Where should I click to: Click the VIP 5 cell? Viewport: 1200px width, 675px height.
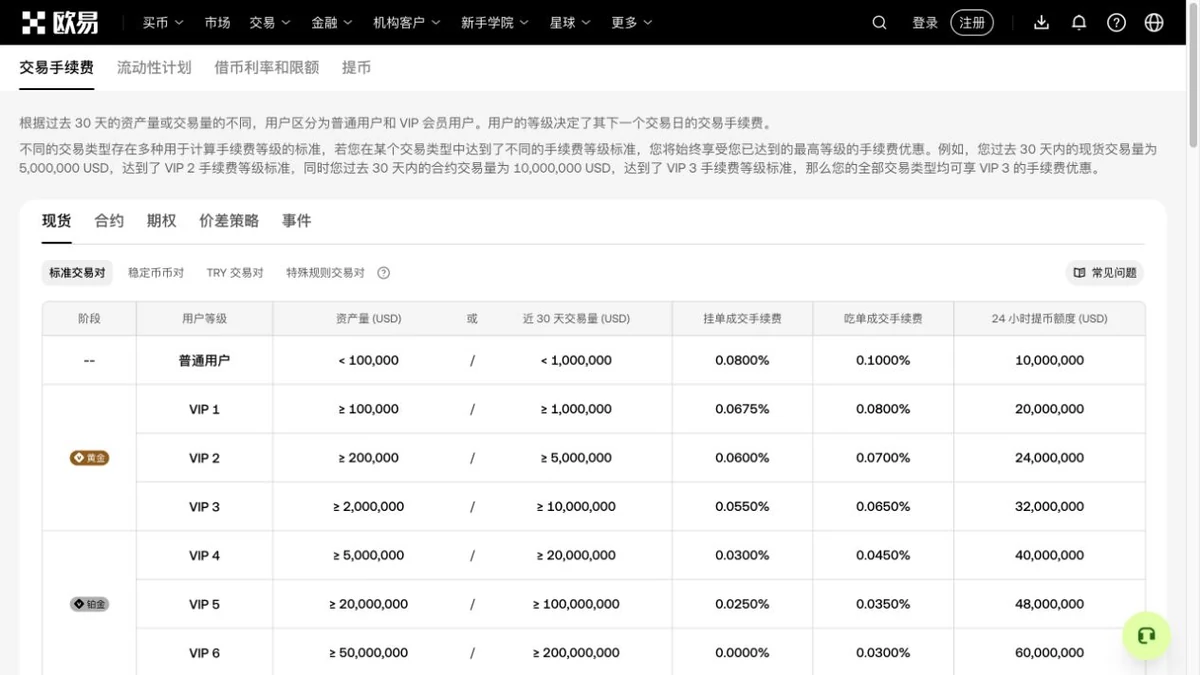tap(204, 604)
